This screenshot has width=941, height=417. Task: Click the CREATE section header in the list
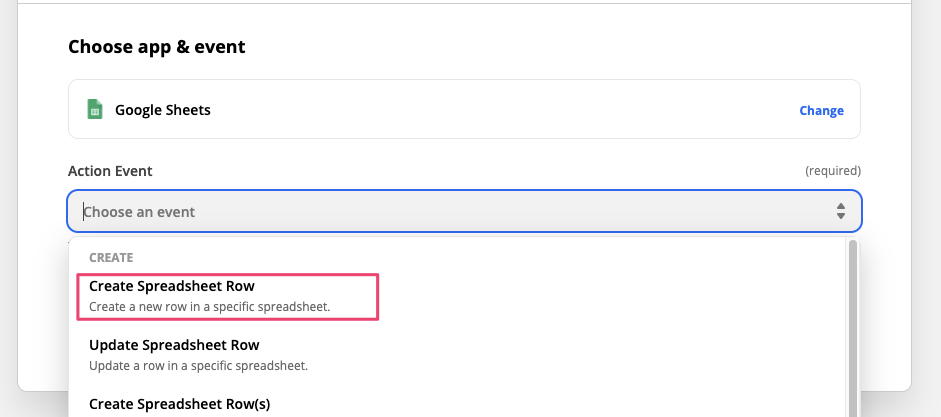[111, 258]
